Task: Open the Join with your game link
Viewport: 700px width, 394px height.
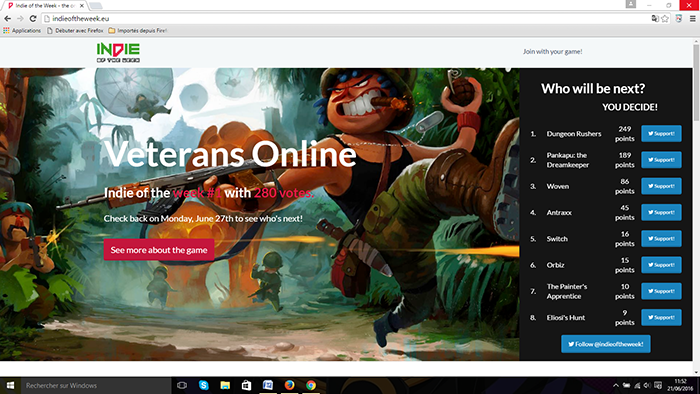Action: 552,51
